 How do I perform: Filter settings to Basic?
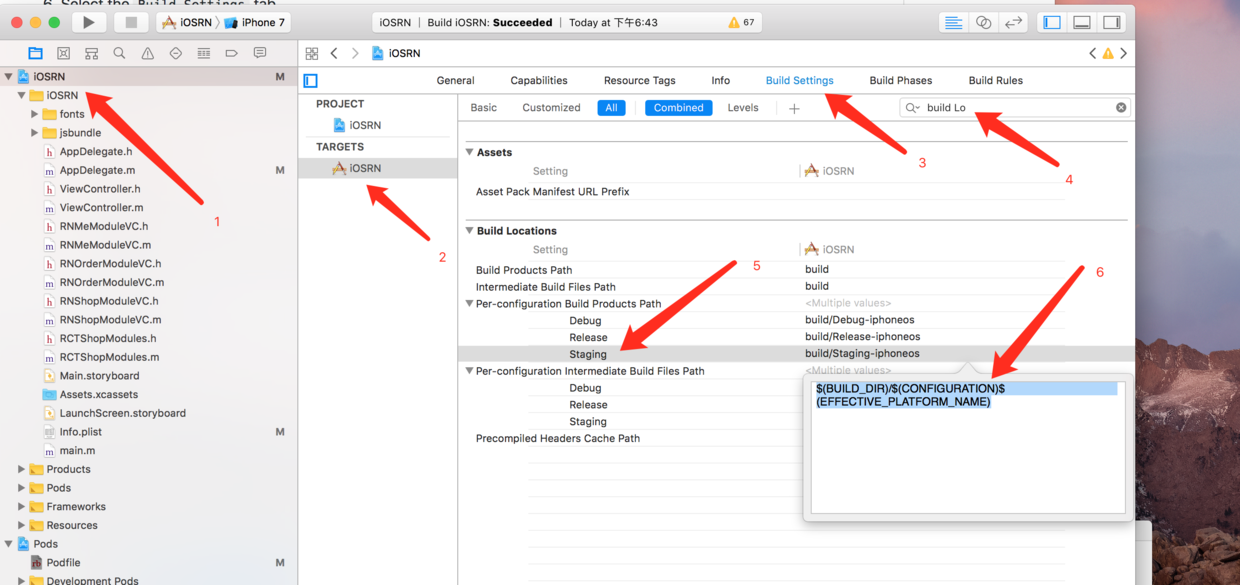point(484,108)
